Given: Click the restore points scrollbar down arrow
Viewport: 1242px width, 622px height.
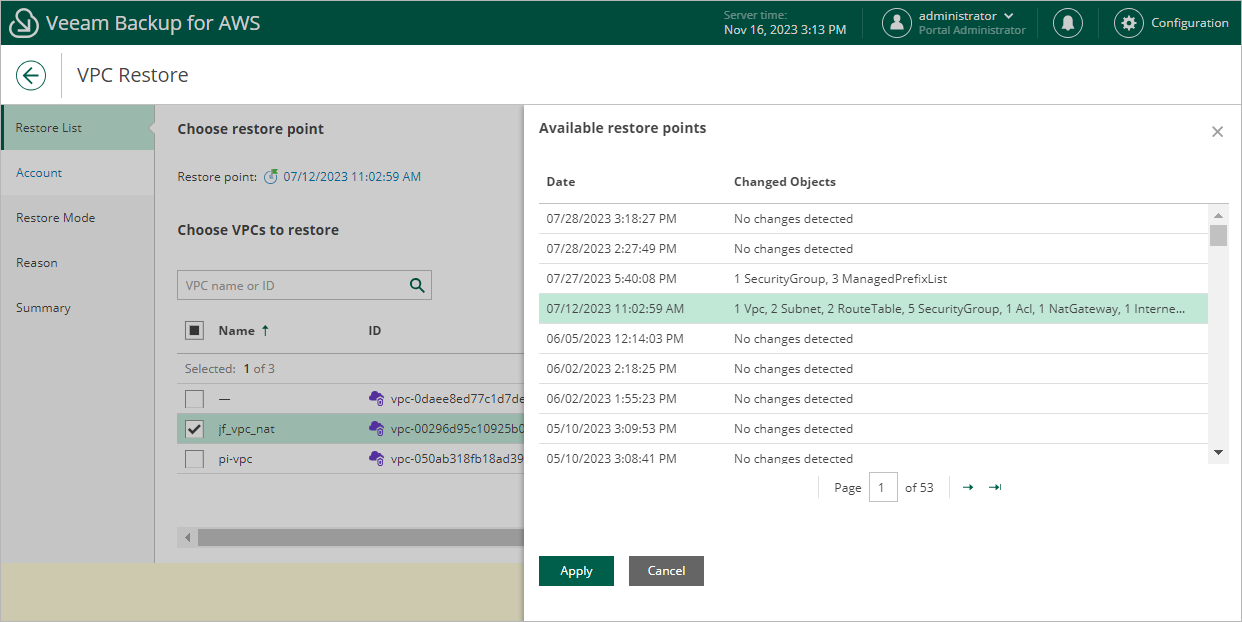Looking at the screenshot, I should click(1218, 452).
